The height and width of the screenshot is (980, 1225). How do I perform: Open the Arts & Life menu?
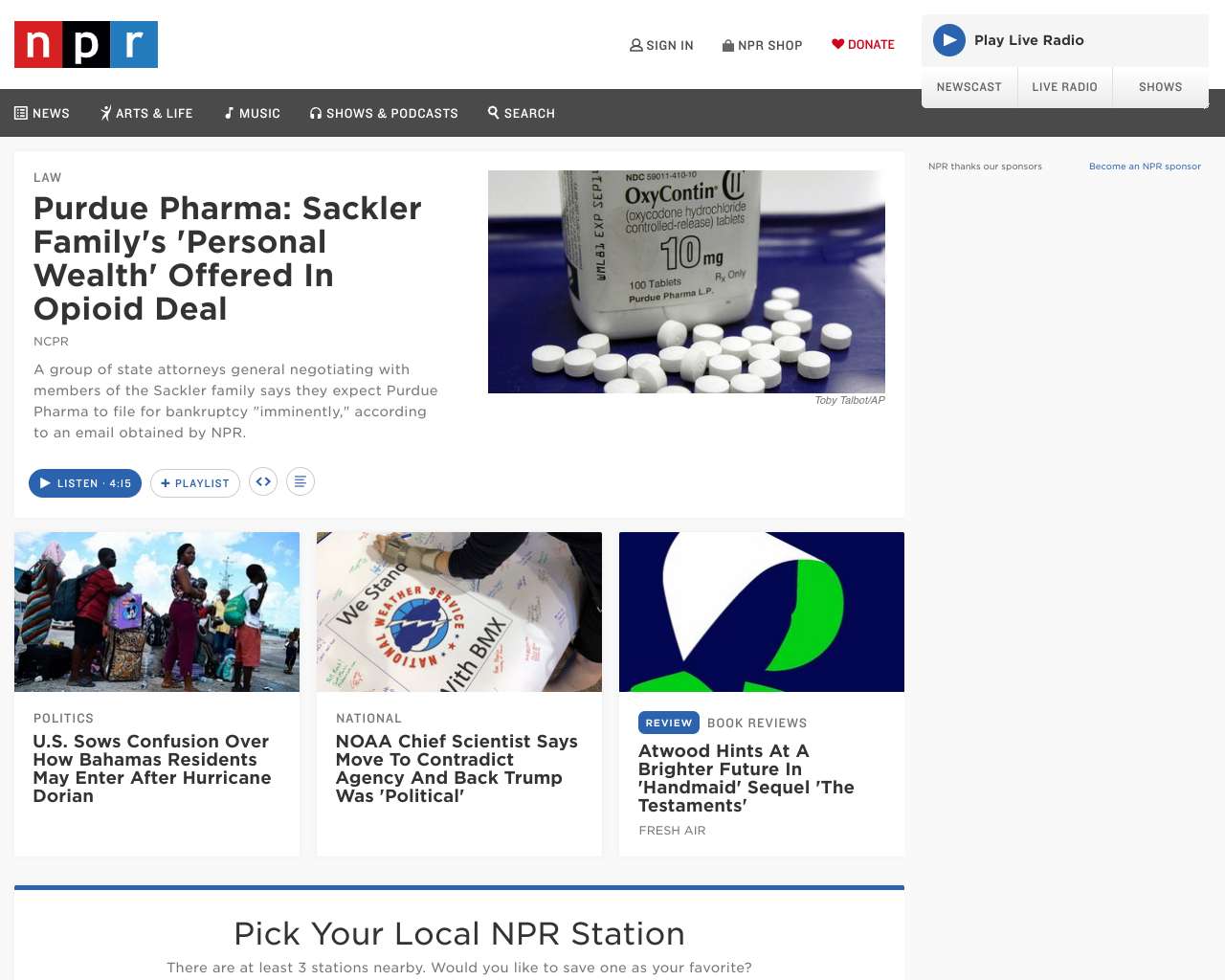(146, 113)
